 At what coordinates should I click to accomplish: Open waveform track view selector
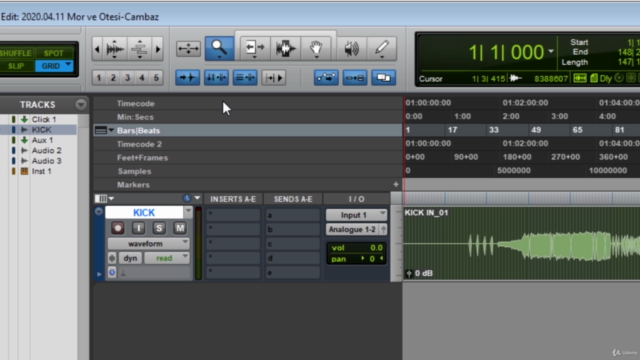click(x=149, y=244)
